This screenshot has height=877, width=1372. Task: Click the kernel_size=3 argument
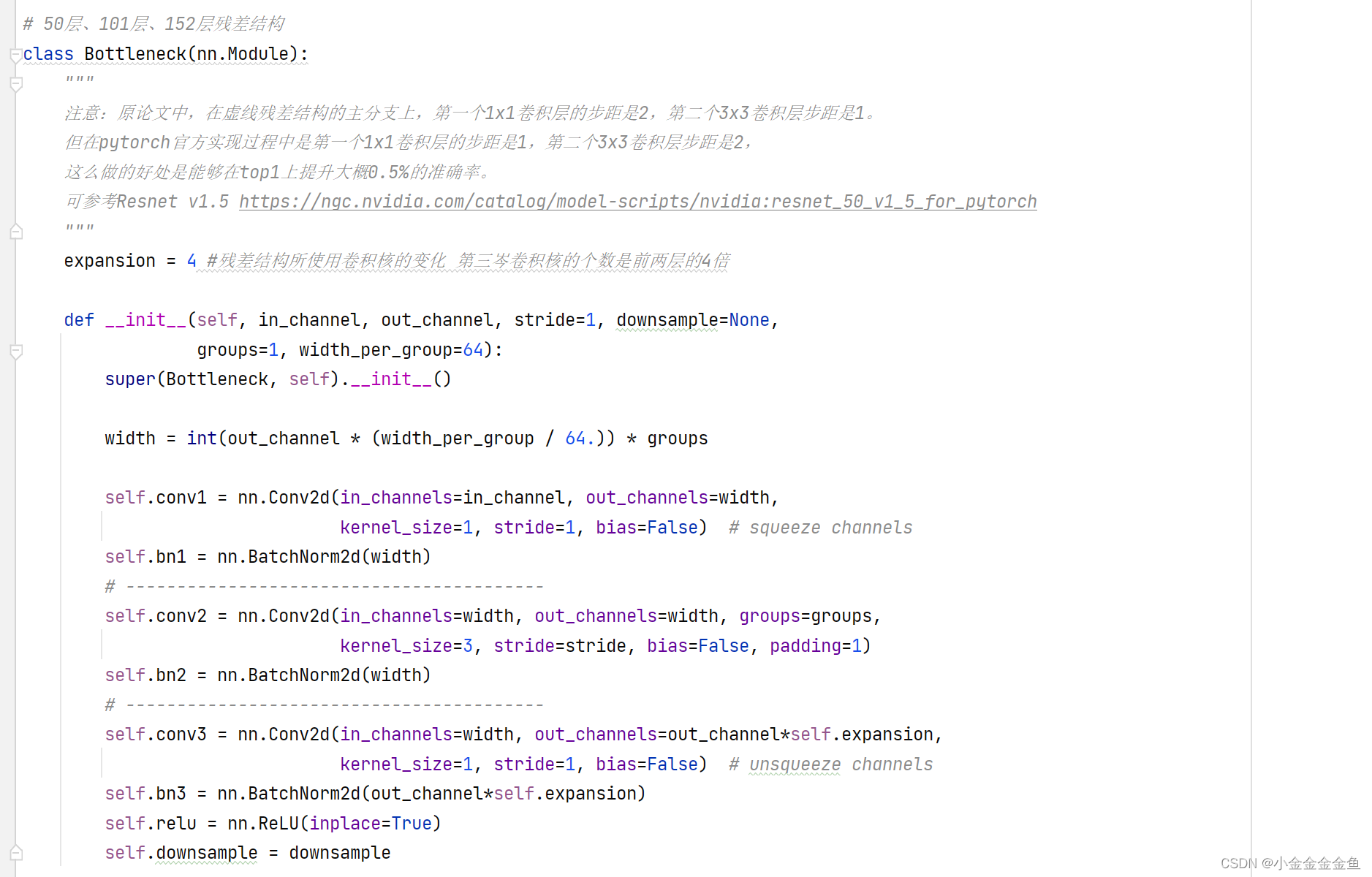click(x=406, y=646)
